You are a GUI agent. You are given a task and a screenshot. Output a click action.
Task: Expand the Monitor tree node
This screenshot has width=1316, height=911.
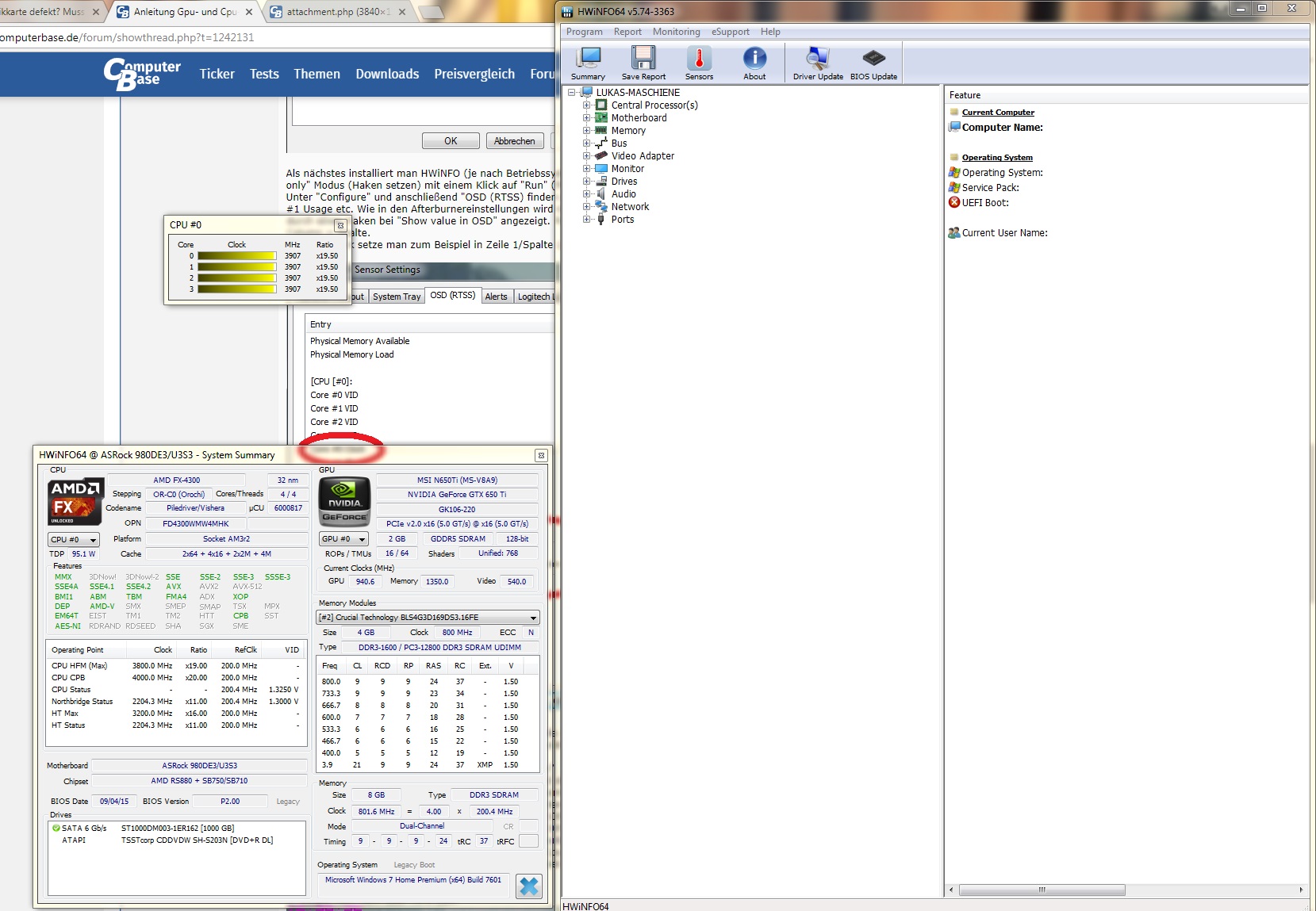pos(586,168)
